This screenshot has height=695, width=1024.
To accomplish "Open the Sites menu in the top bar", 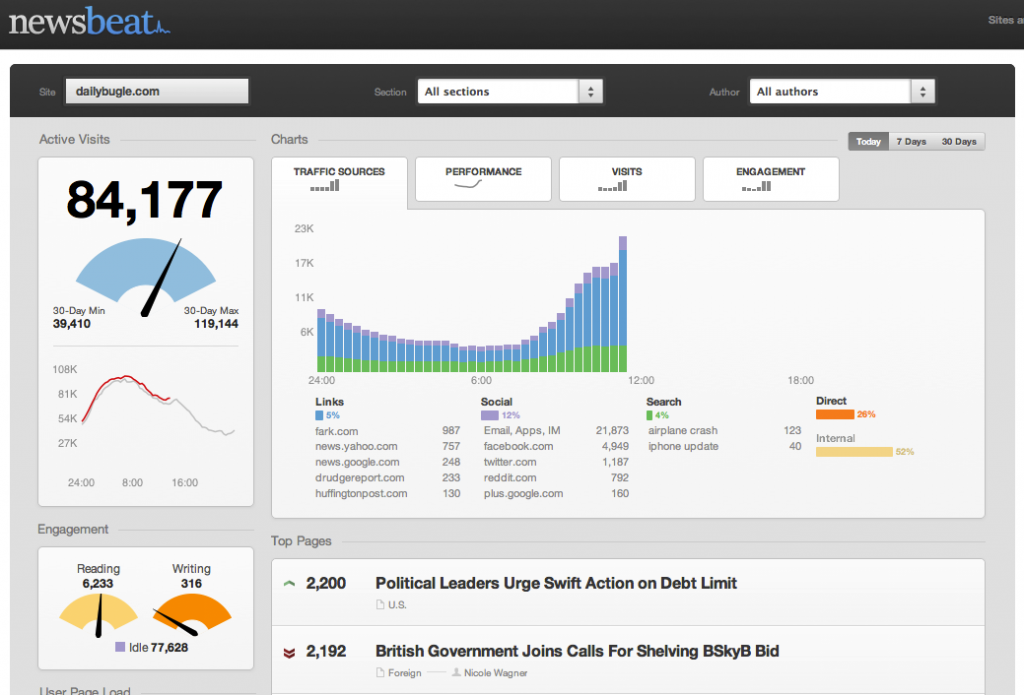I will click(1005, 19).
